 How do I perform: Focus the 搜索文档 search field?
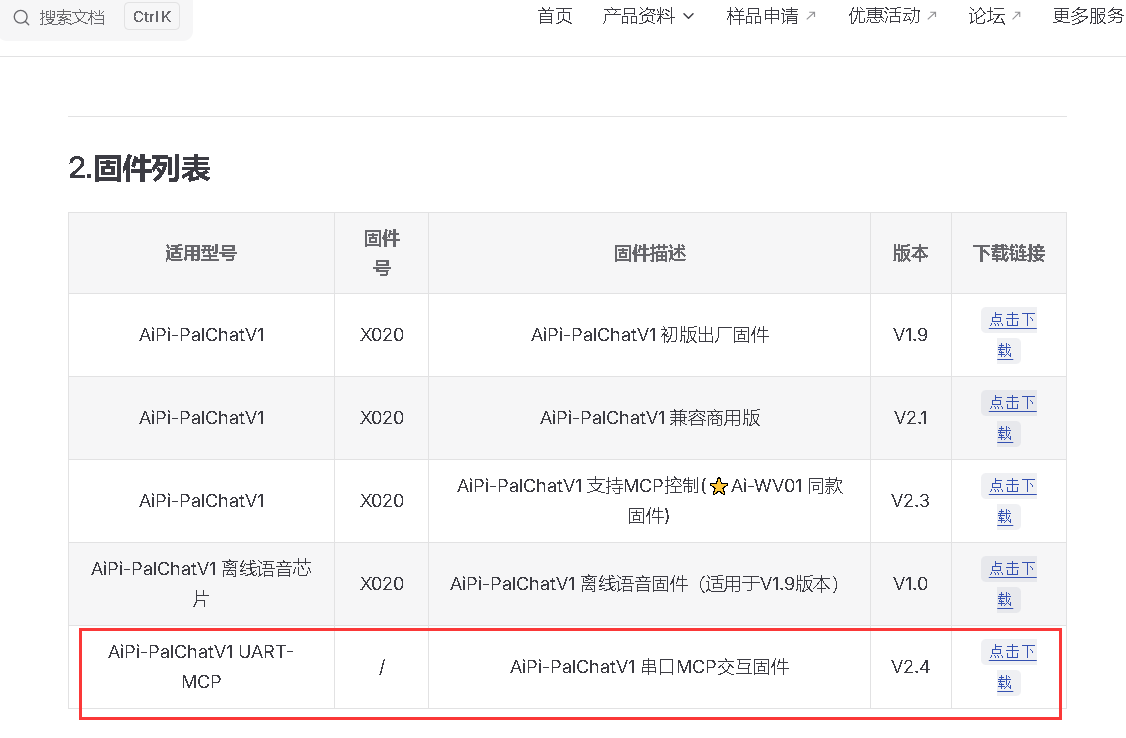click(x=72, y=18)
